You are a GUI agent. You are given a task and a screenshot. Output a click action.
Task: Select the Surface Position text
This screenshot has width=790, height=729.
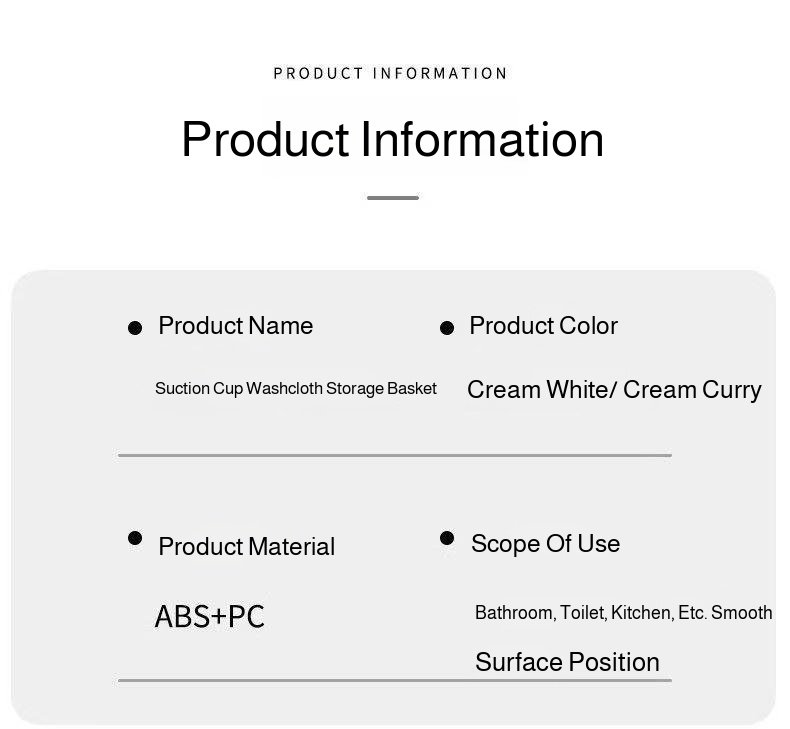click(x=567, y=662)
